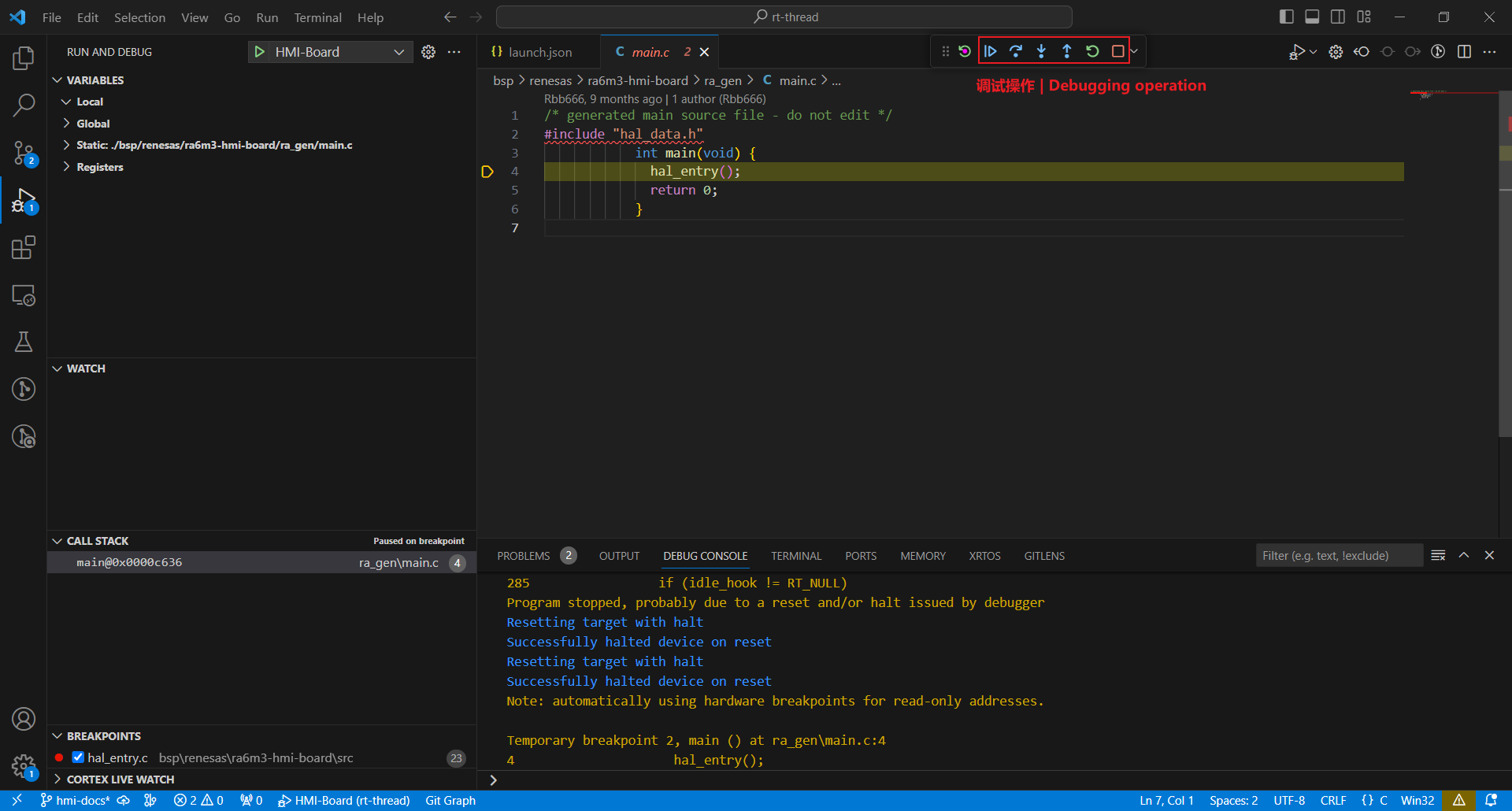
Task: Click the Split Editor icon
Action: coord(1464,52)
